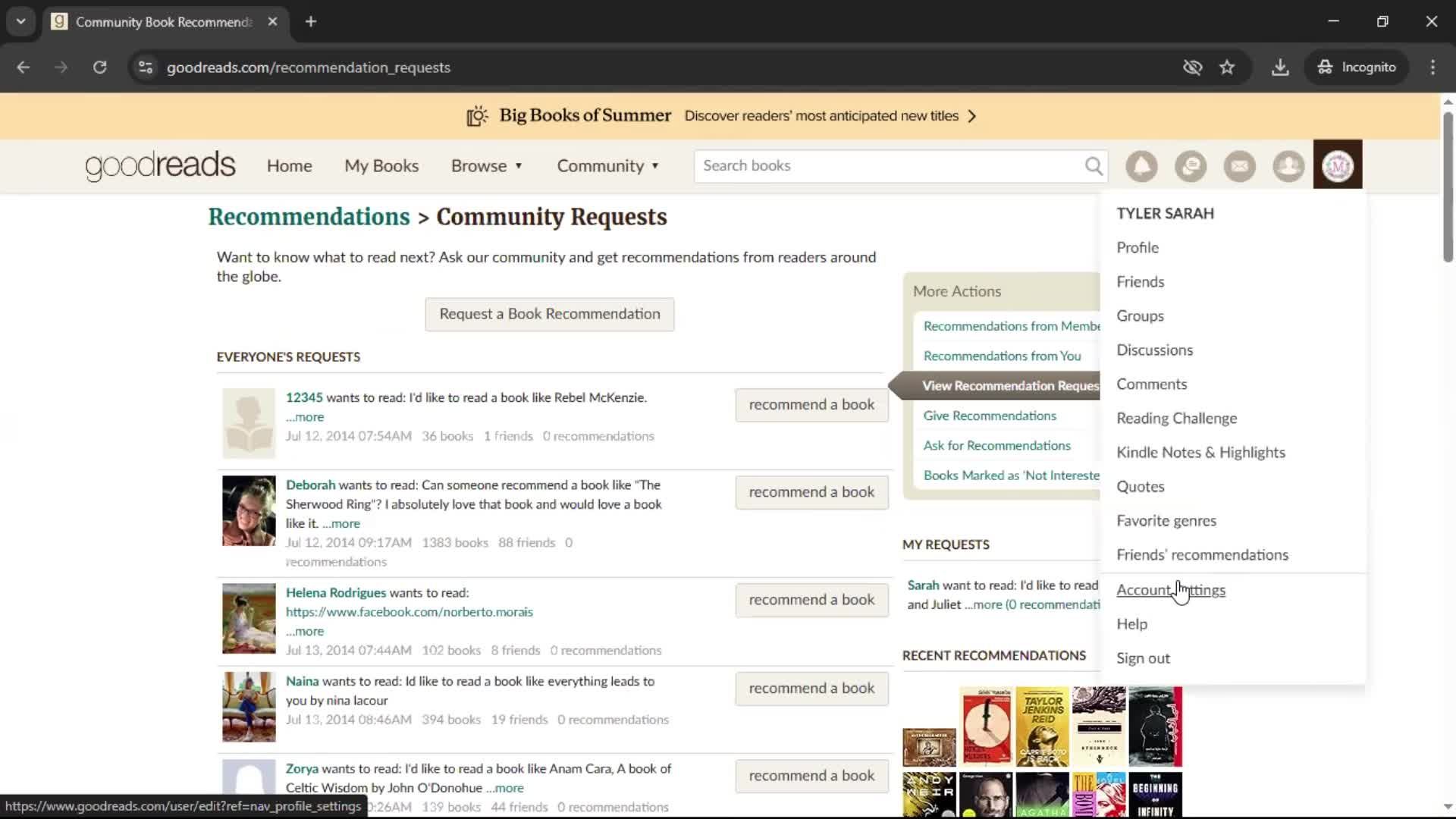Select Discussions in user menu
1456x819 pixels.
pyautogui.click(x=1154, y=350)
